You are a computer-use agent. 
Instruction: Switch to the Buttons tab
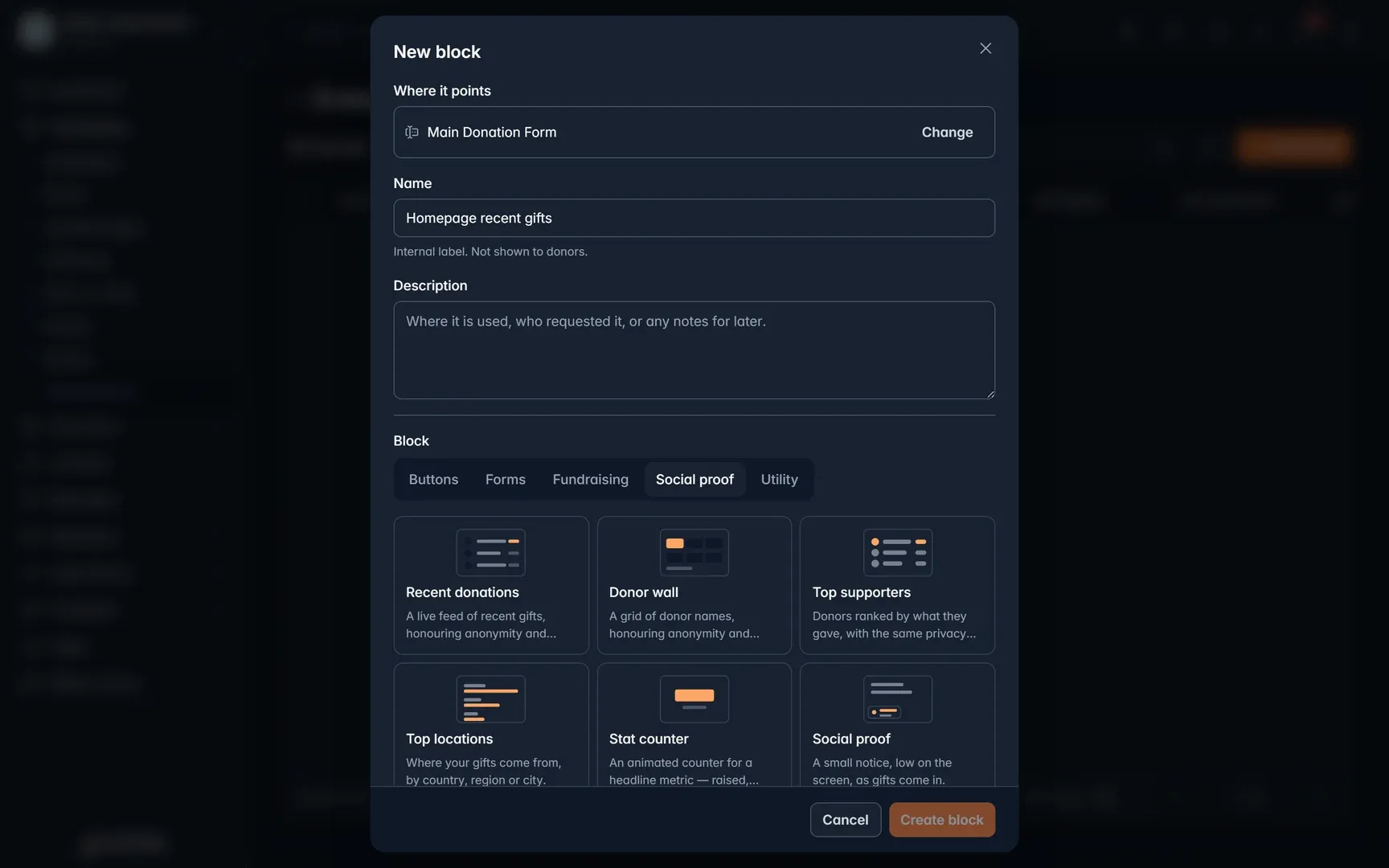coord(433,479)
